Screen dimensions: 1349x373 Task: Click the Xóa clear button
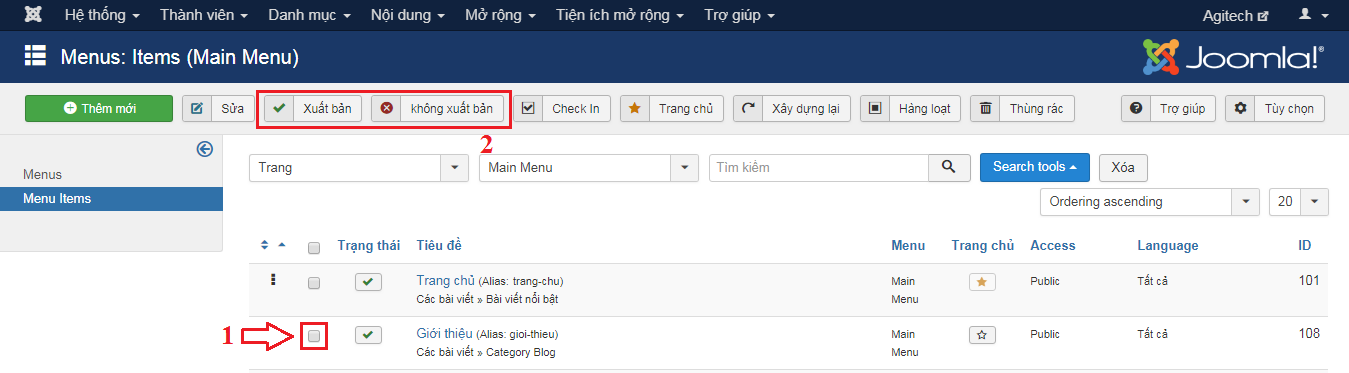pos(1123,167)
